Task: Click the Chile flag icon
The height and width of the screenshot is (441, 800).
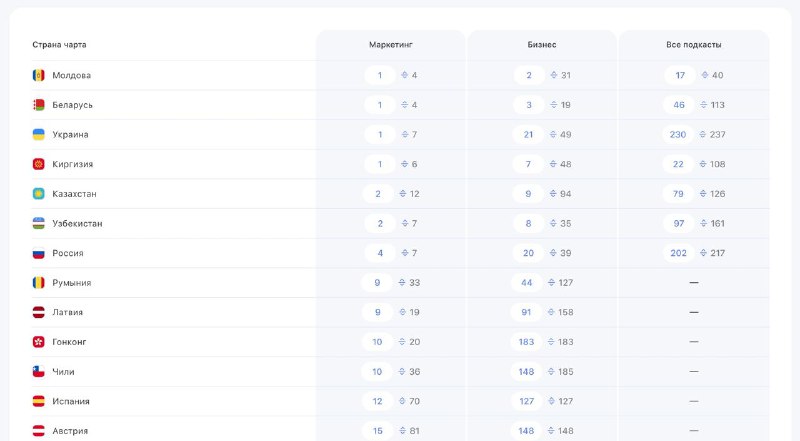Action: pyautogui.click(x=39, y=371)
